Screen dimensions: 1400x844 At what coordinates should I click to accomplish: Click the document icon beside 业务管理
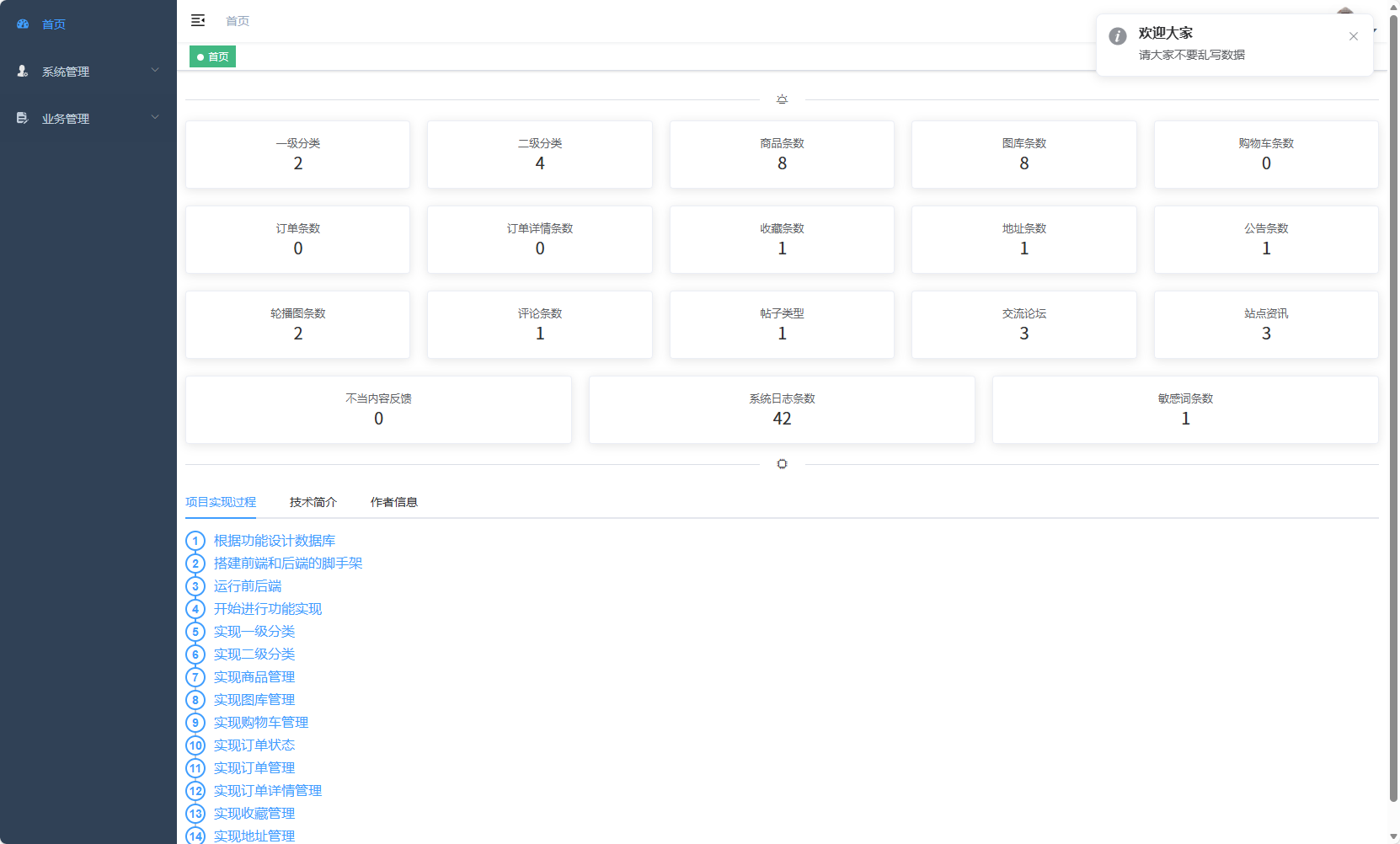[23, 119]
